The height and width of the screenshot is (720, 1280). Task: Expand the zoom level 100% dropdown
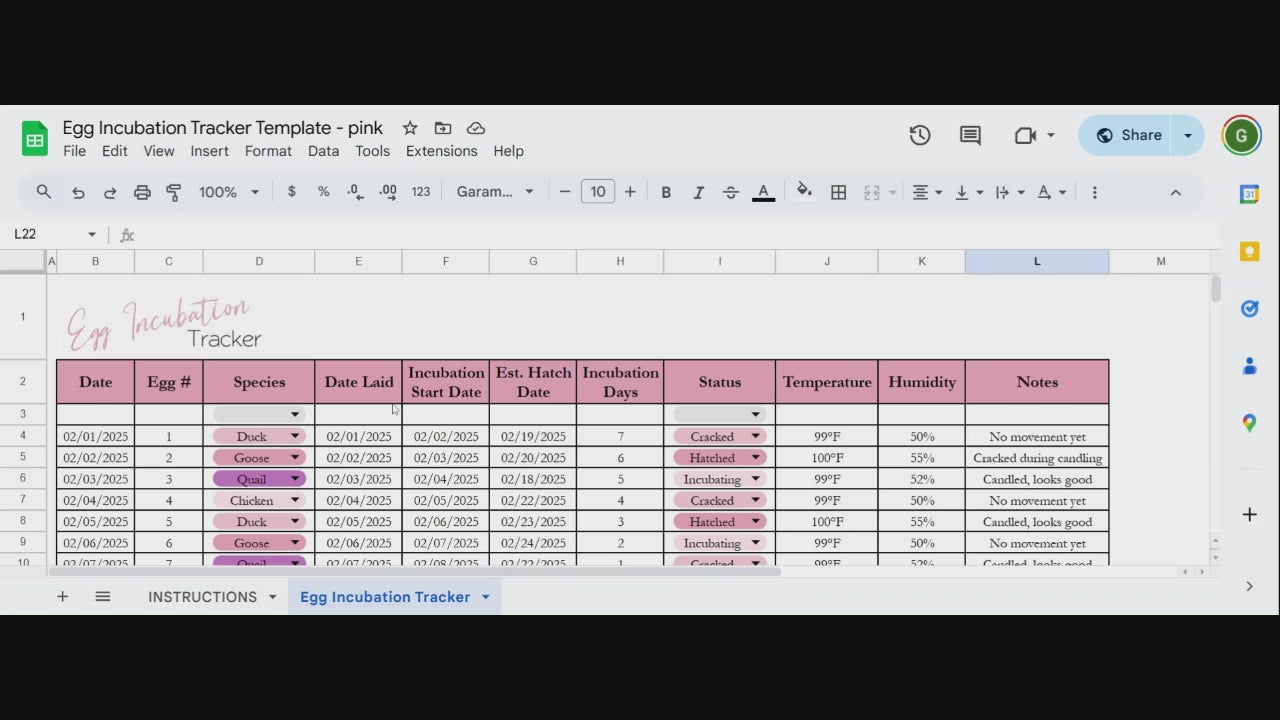[x=229, y=192]
